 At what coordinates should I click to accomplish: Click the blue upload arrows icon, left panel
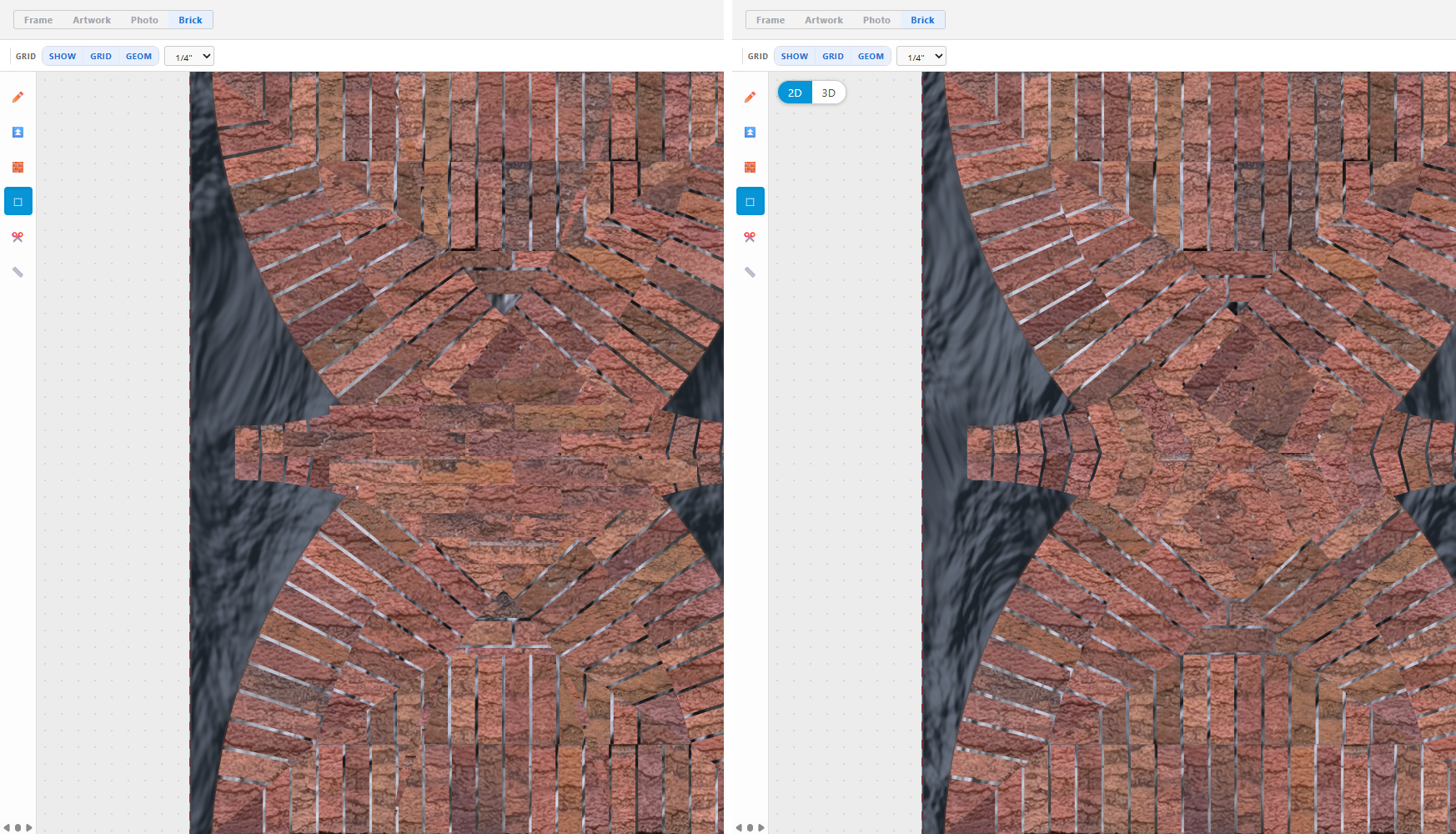click(18, 132)
